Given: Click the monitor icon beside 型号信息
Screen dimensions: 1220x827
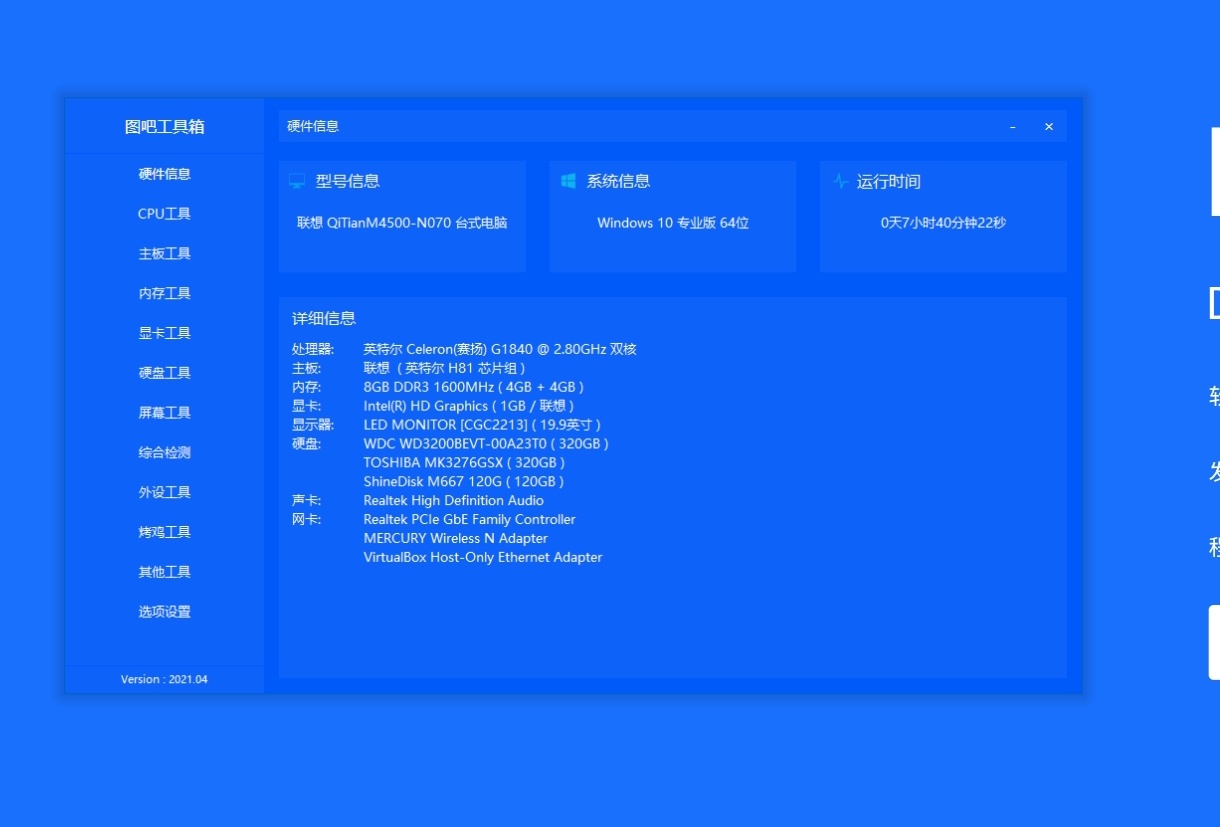Looking at the screenshot, I should (x=297, y=182).
